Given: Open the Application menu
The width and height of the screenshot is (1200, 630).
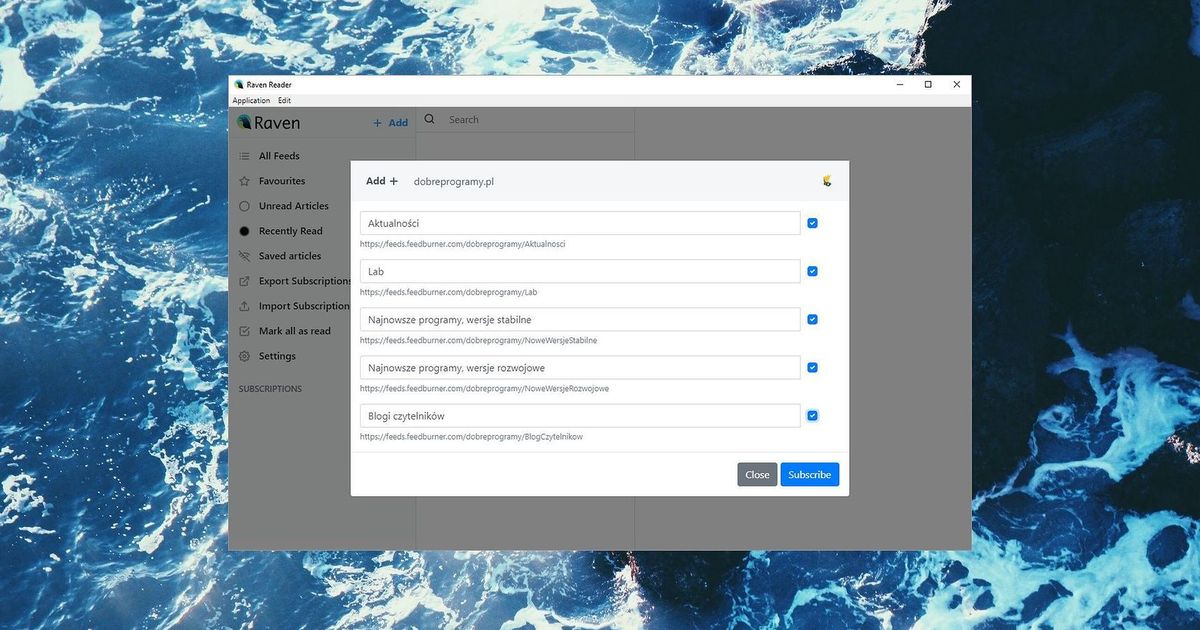Looking at the screenshot, I should [x=251, y=100].
